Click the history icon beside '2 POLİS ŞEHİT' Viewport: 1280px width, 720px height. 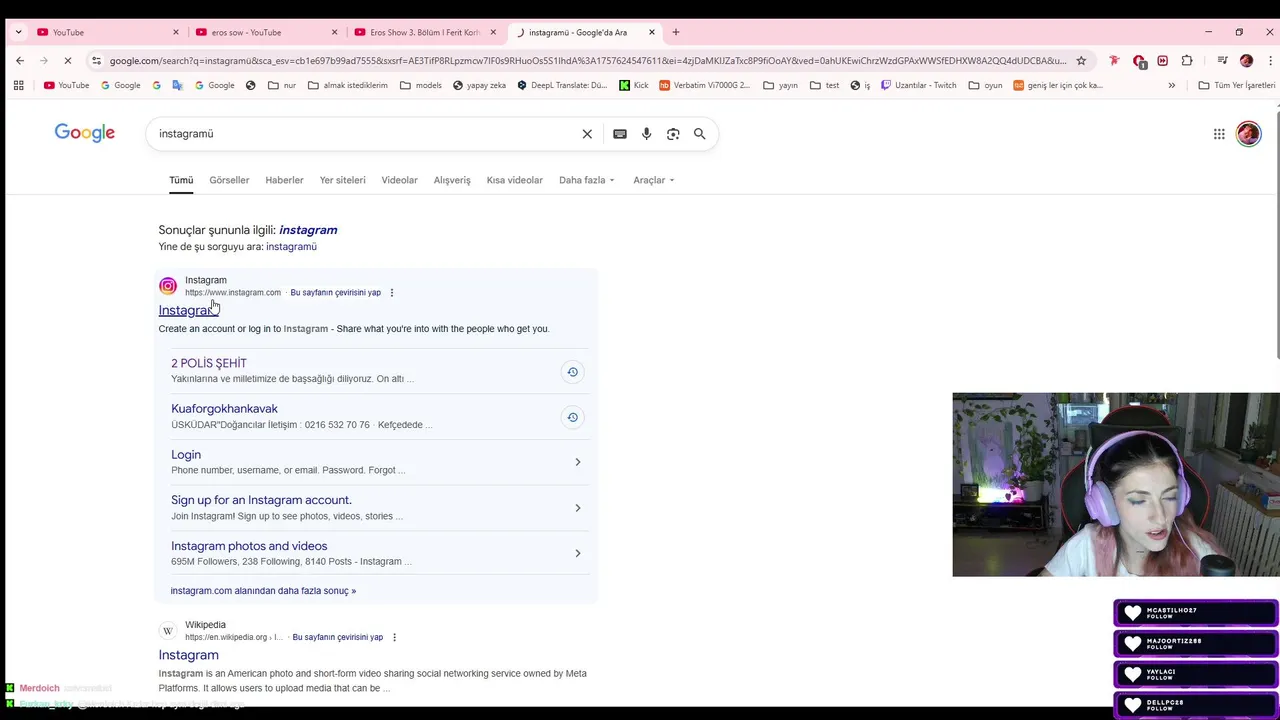pos(572,372)
